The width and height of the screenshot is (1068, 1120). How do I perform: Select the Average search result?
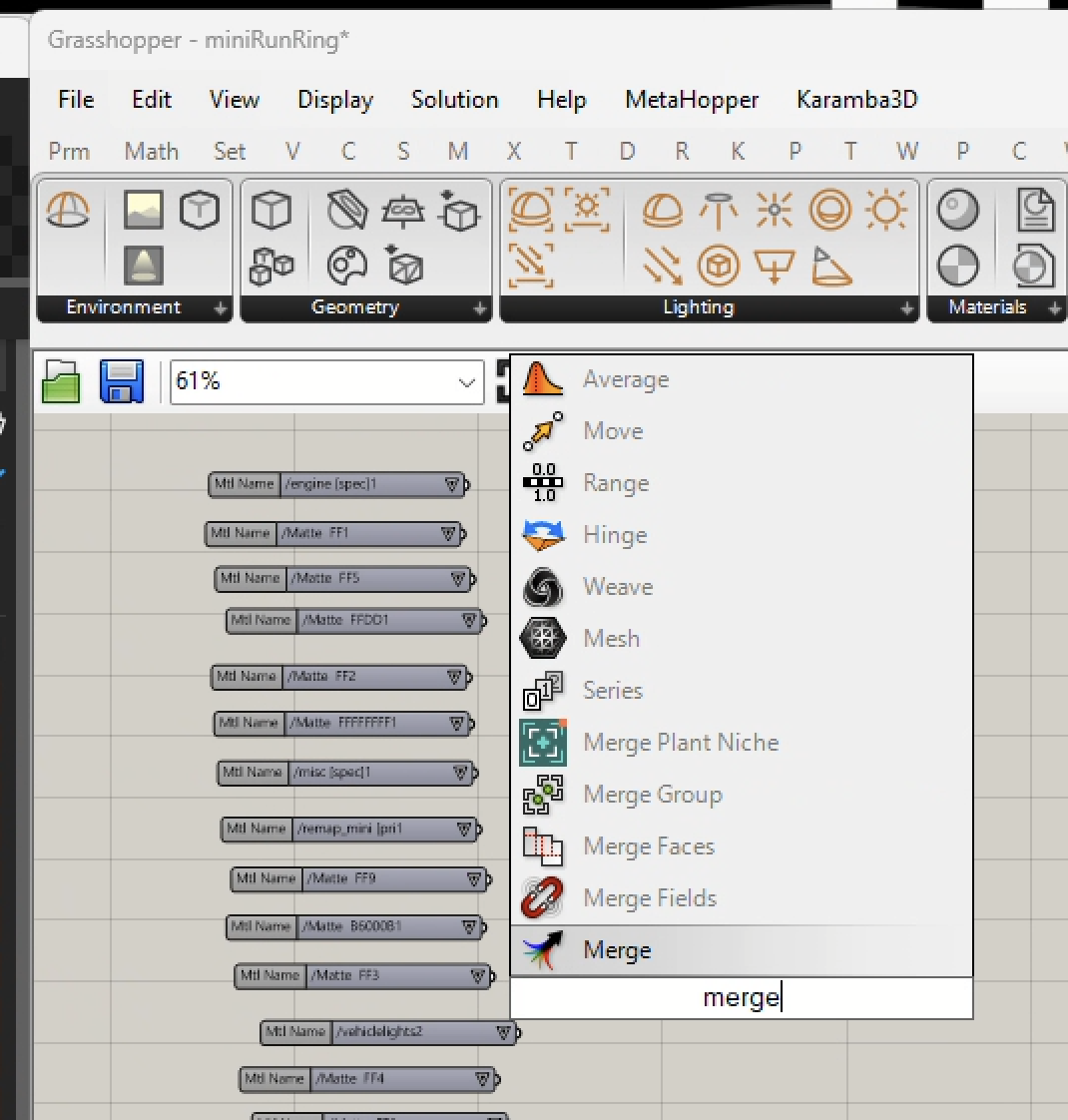742,379
